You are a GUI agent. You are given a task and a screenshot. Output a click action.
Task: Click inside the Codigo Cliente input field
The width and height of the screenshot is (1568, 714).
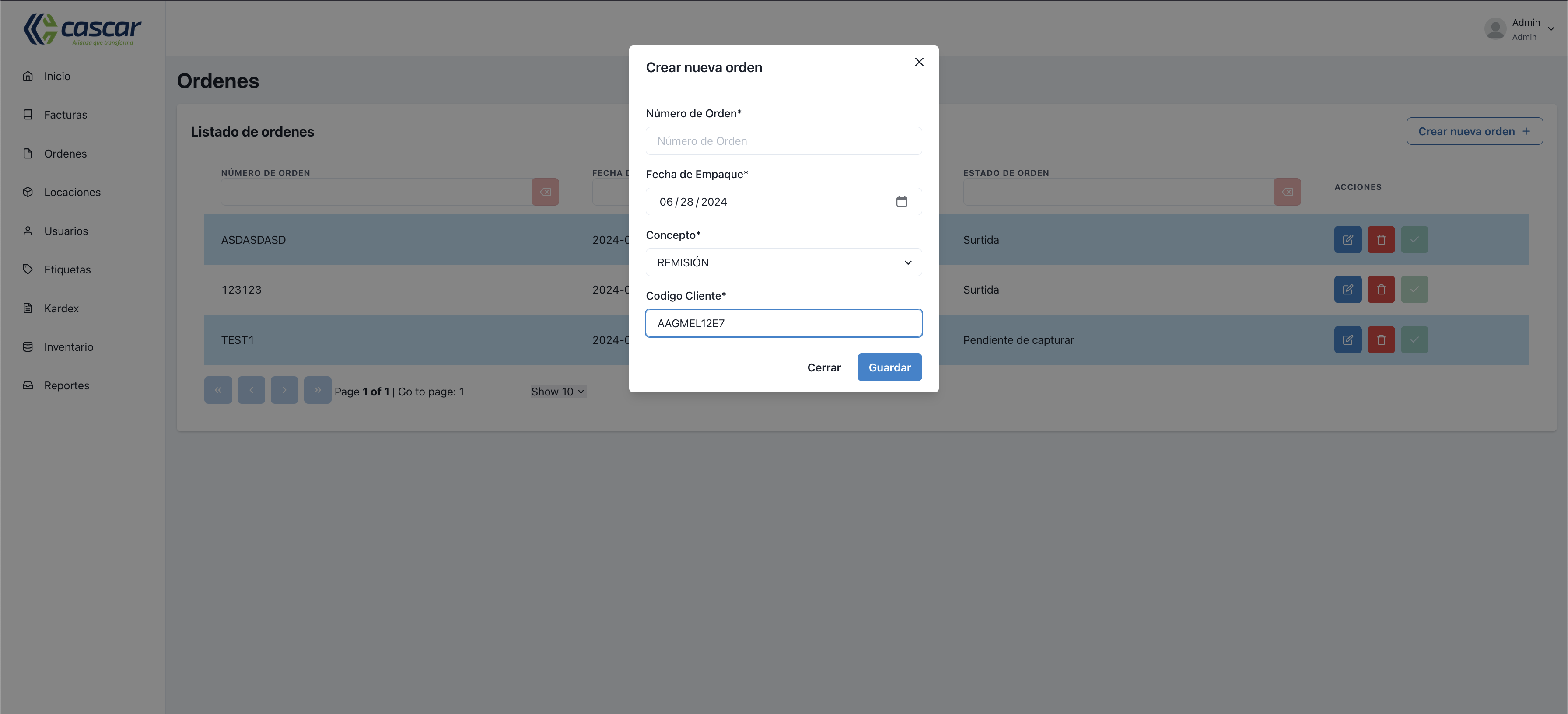[784, 322]
